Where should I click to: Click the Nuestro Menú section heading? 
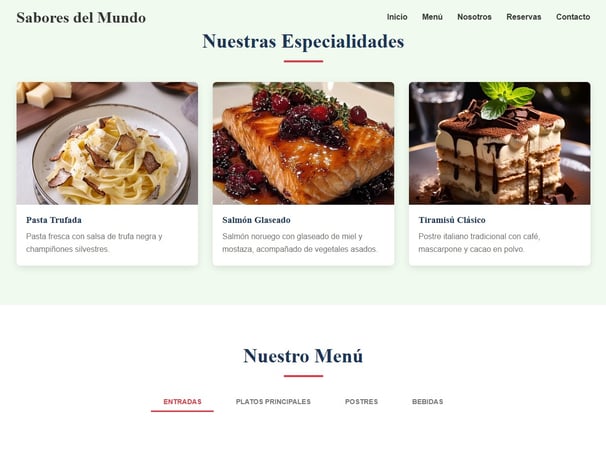303,356
